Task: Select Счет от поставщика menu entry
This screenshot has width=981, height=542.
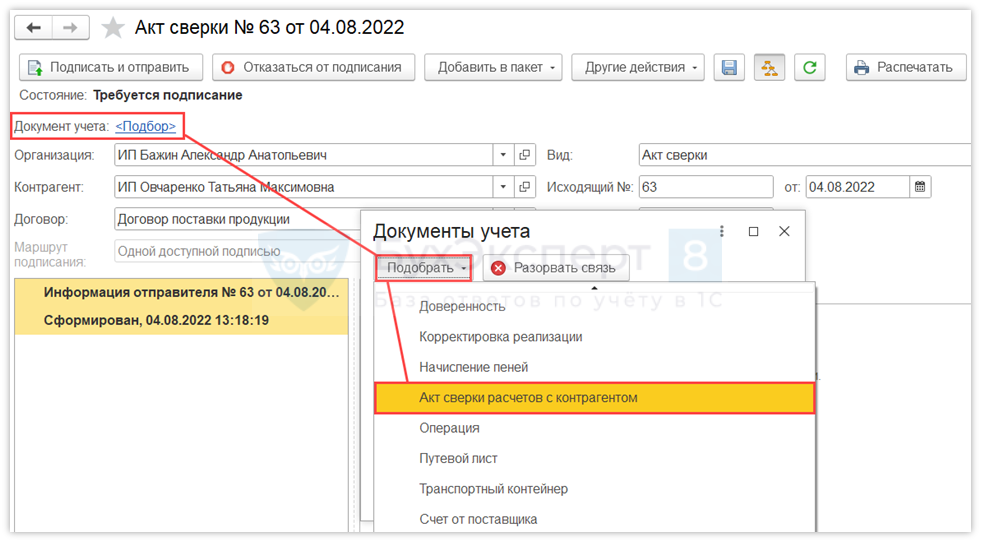Action: click(x=478, y=519)
